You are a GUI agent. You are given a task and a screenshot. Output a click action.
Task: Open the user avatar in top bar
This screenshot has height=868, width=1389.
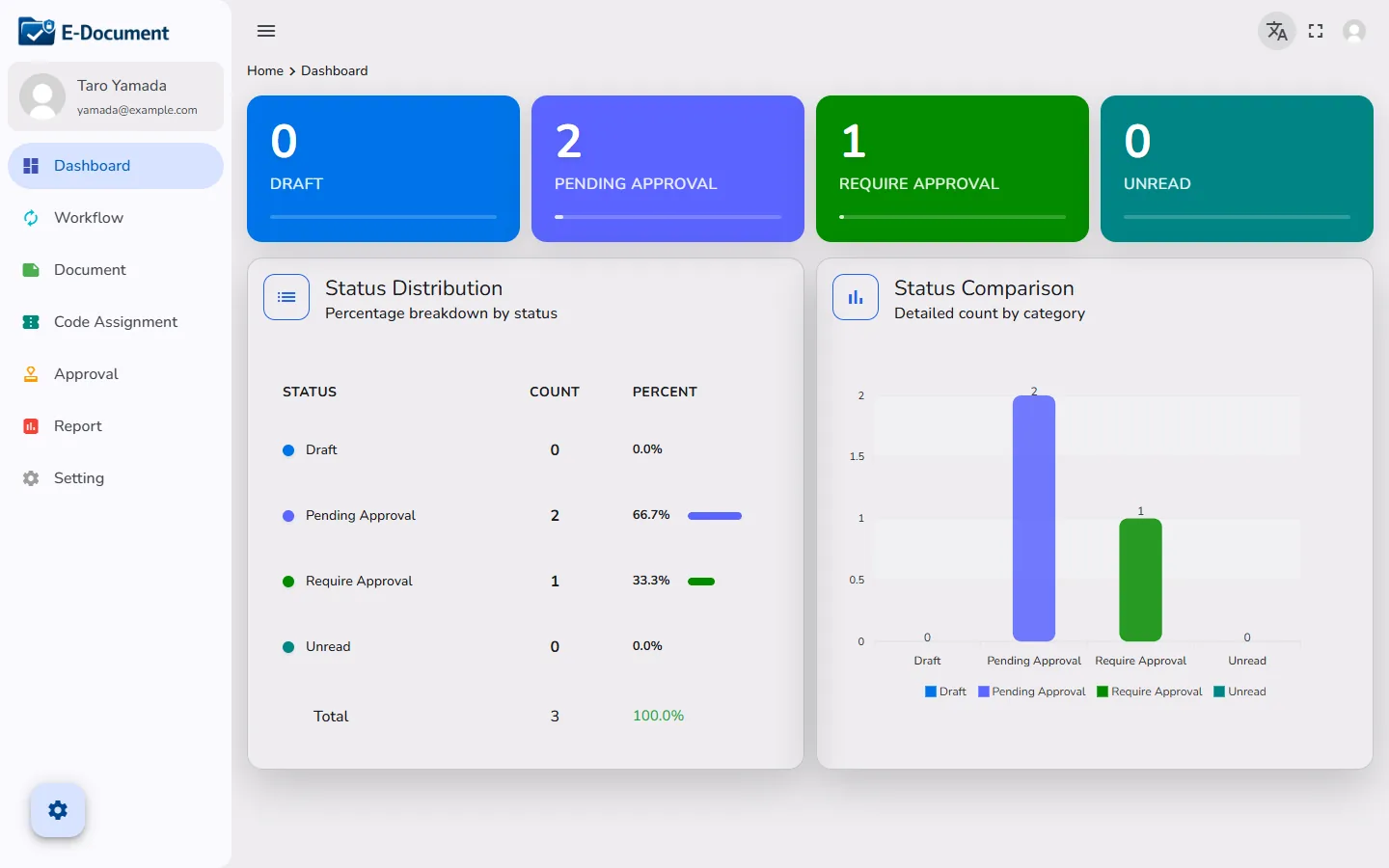tap(1354, 31)
